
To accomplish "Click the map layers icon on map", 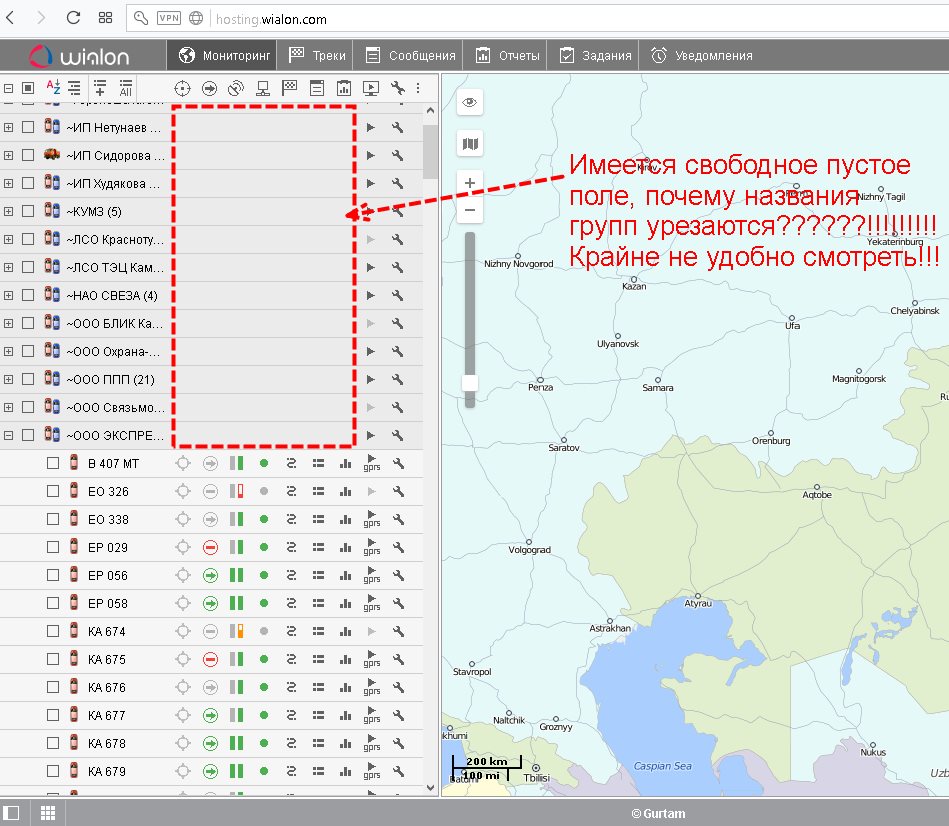I will 470,145.
